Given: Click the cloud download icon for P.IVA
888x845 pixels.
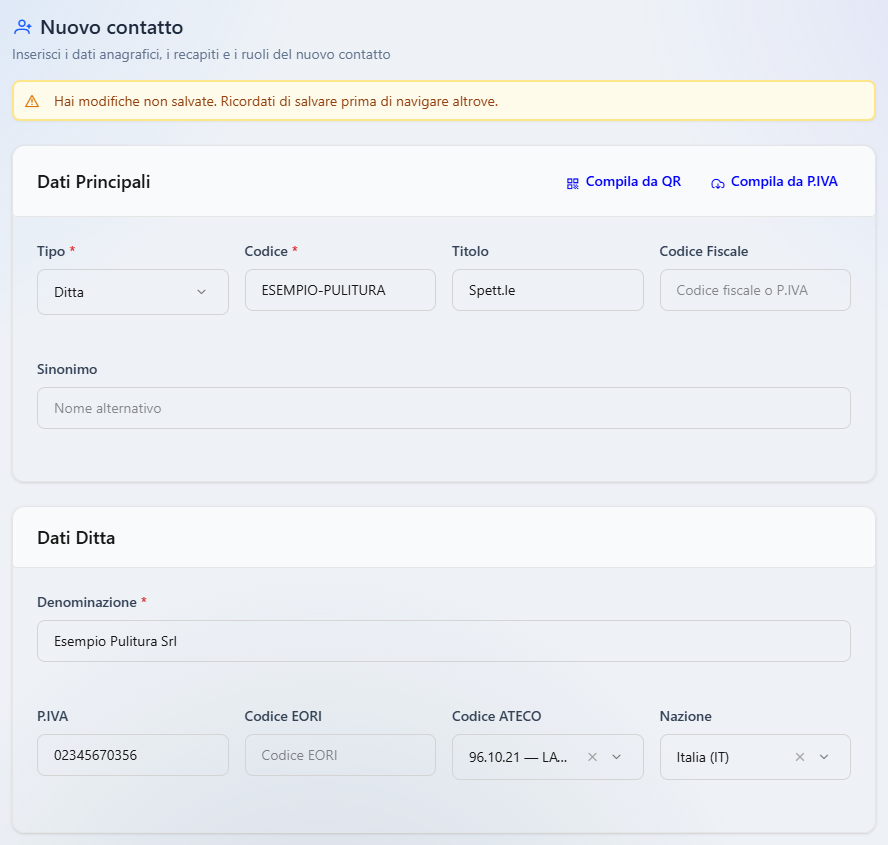Looking at the screenshot, I should click(718, 183).
